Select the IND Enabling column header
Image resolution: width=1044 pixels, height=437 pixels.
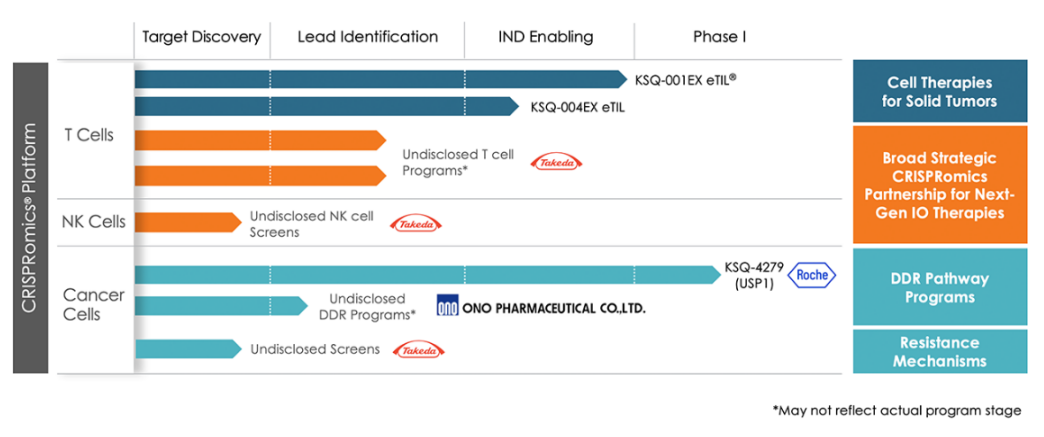545,37
